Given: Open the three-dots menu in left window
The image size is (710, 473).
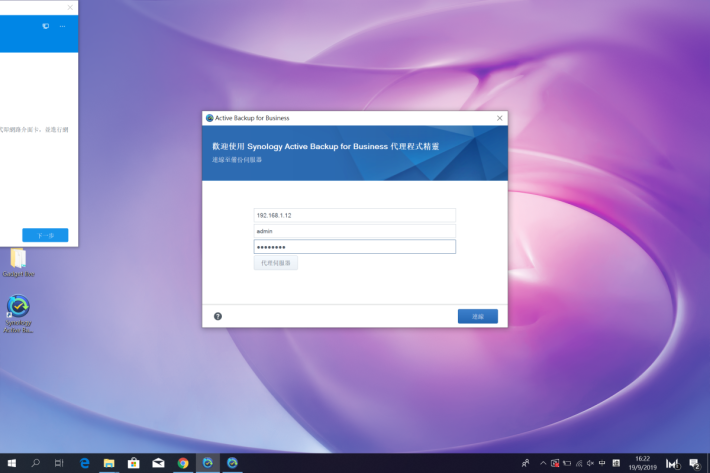Looking at the screenshot, I should point(62,26).
